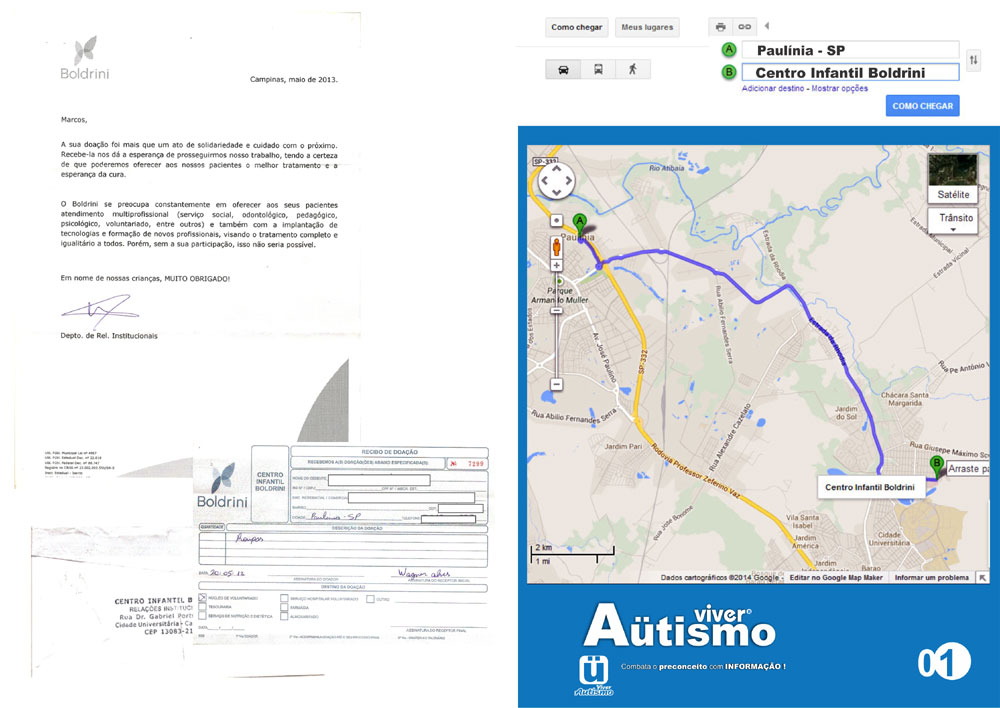Click the print icon above the directions
The width and height of the screenshot is (1000, 708).
pos(720,27)
